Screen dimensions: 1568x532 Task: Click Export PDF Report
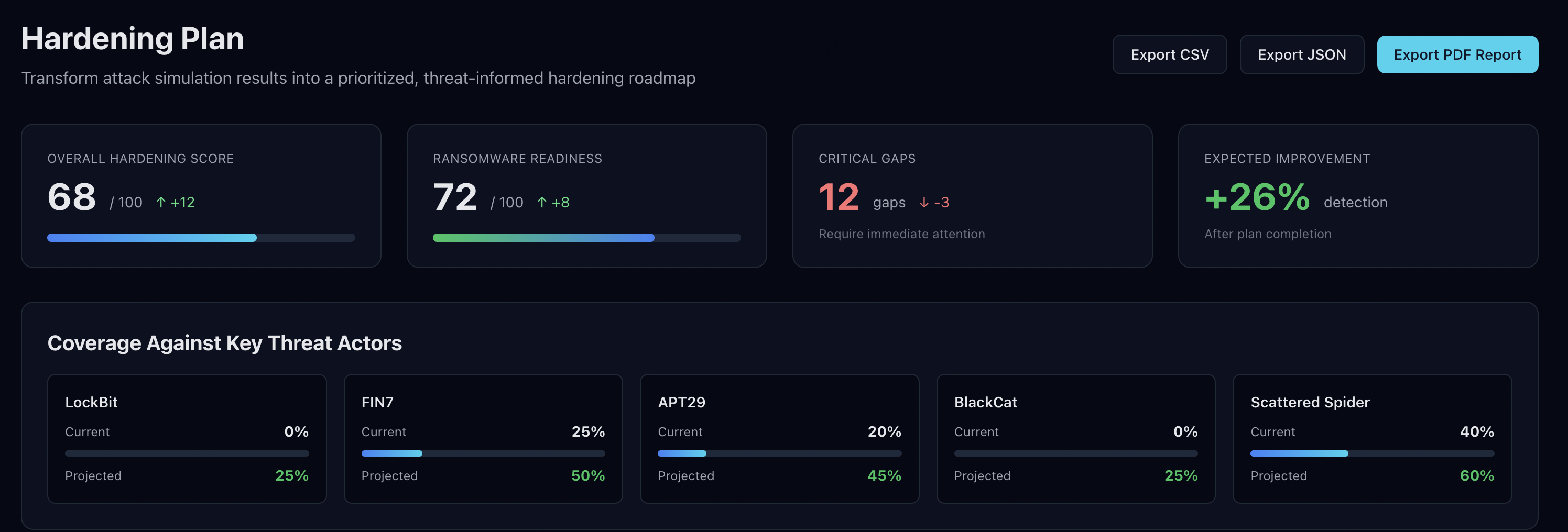pos(1457,54)
